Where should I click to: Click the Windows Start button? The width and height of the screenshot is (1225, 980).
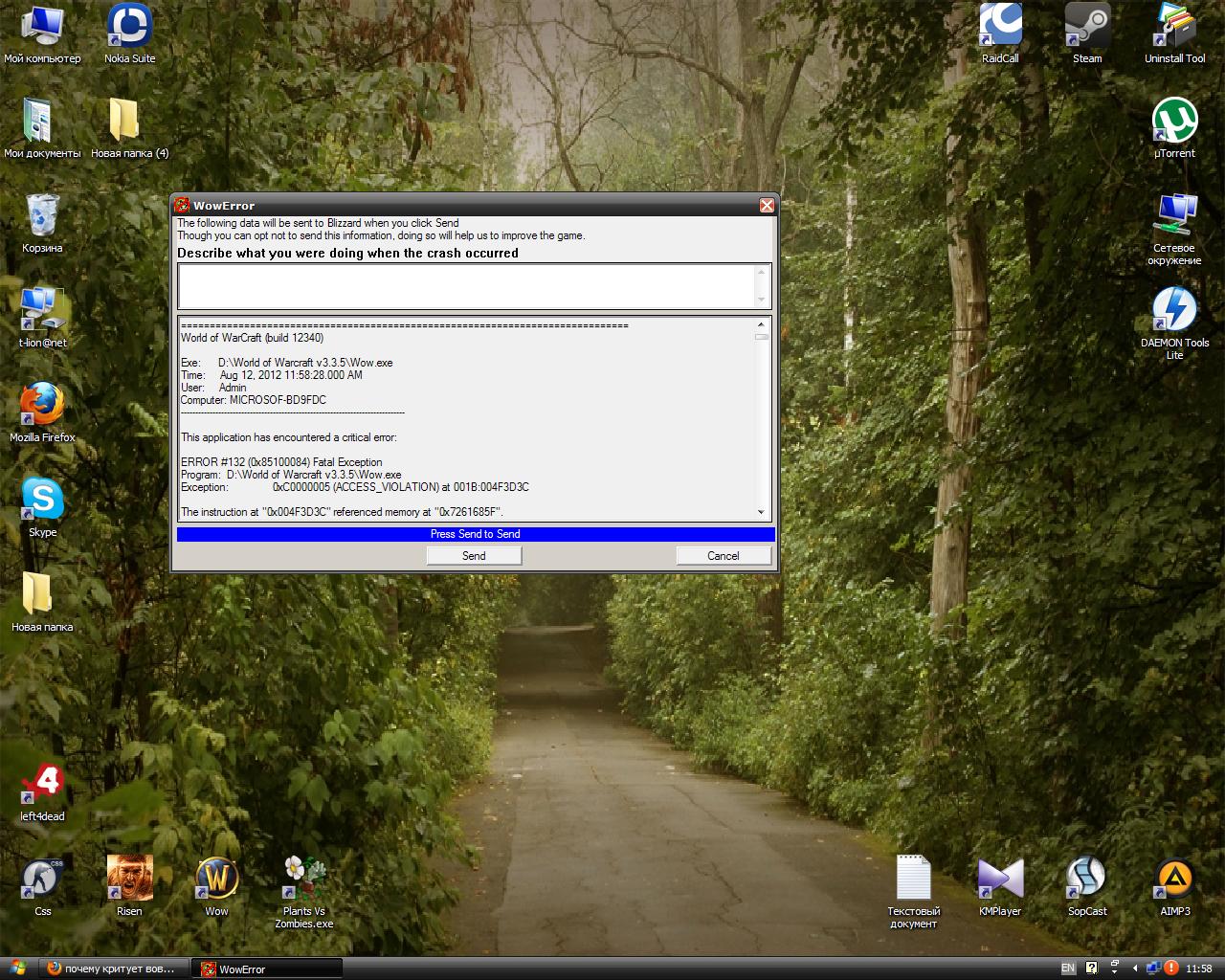click(18, 968)
